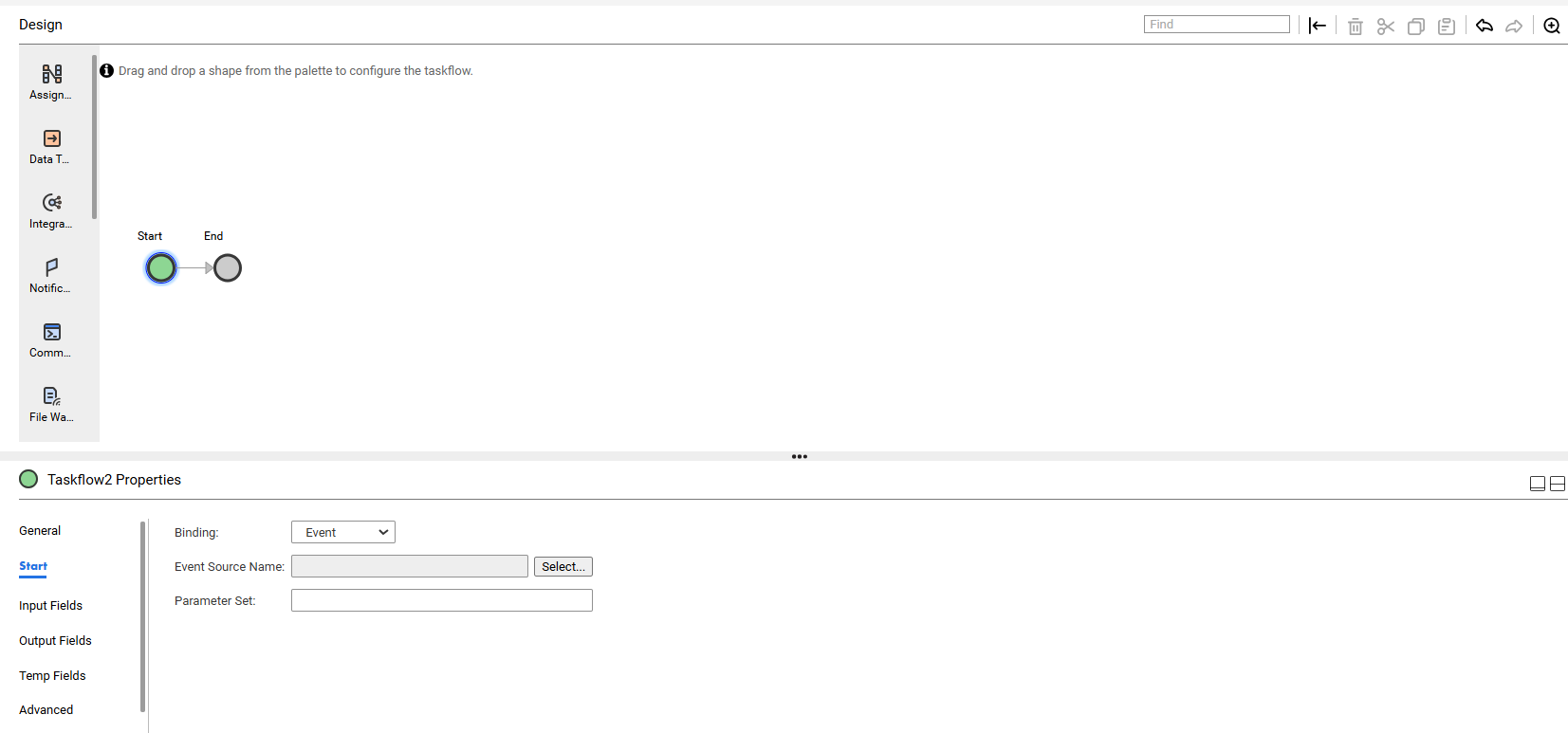
Task: Toggle the single-pane properties layout icon
Action: 1538,484
